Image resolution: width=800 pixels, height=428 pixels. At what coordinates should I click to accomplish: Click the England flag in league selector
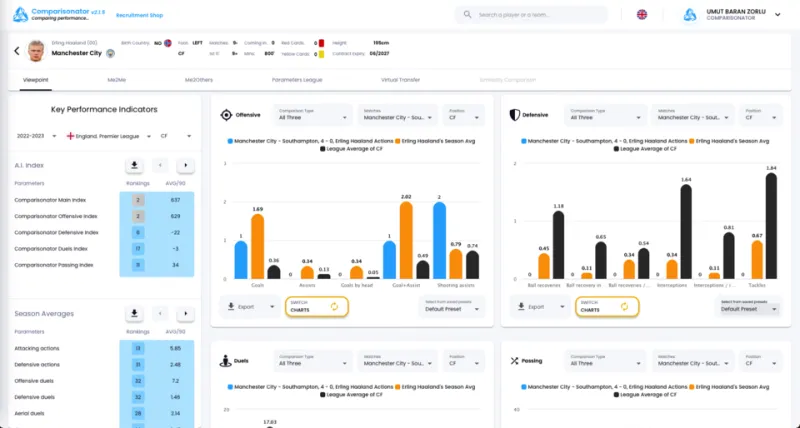coord(70,136)
